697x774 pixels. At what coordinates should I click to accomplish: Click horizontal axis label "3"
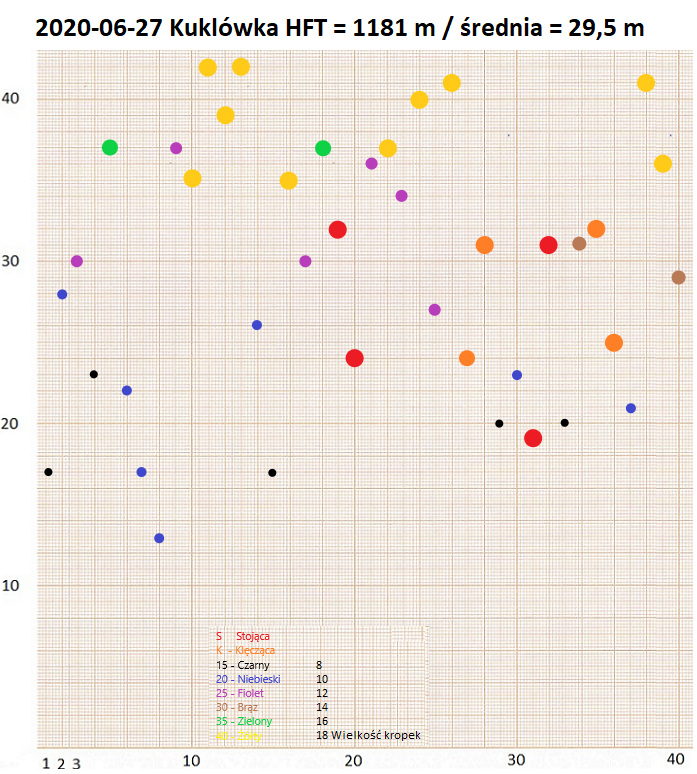[x=76, y=764]
